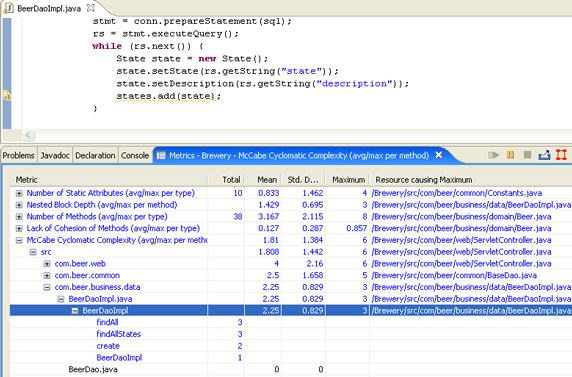This screenshot has height=377, width=572.
Task: Open the dependency graph view icon
Action: (561, 155)
